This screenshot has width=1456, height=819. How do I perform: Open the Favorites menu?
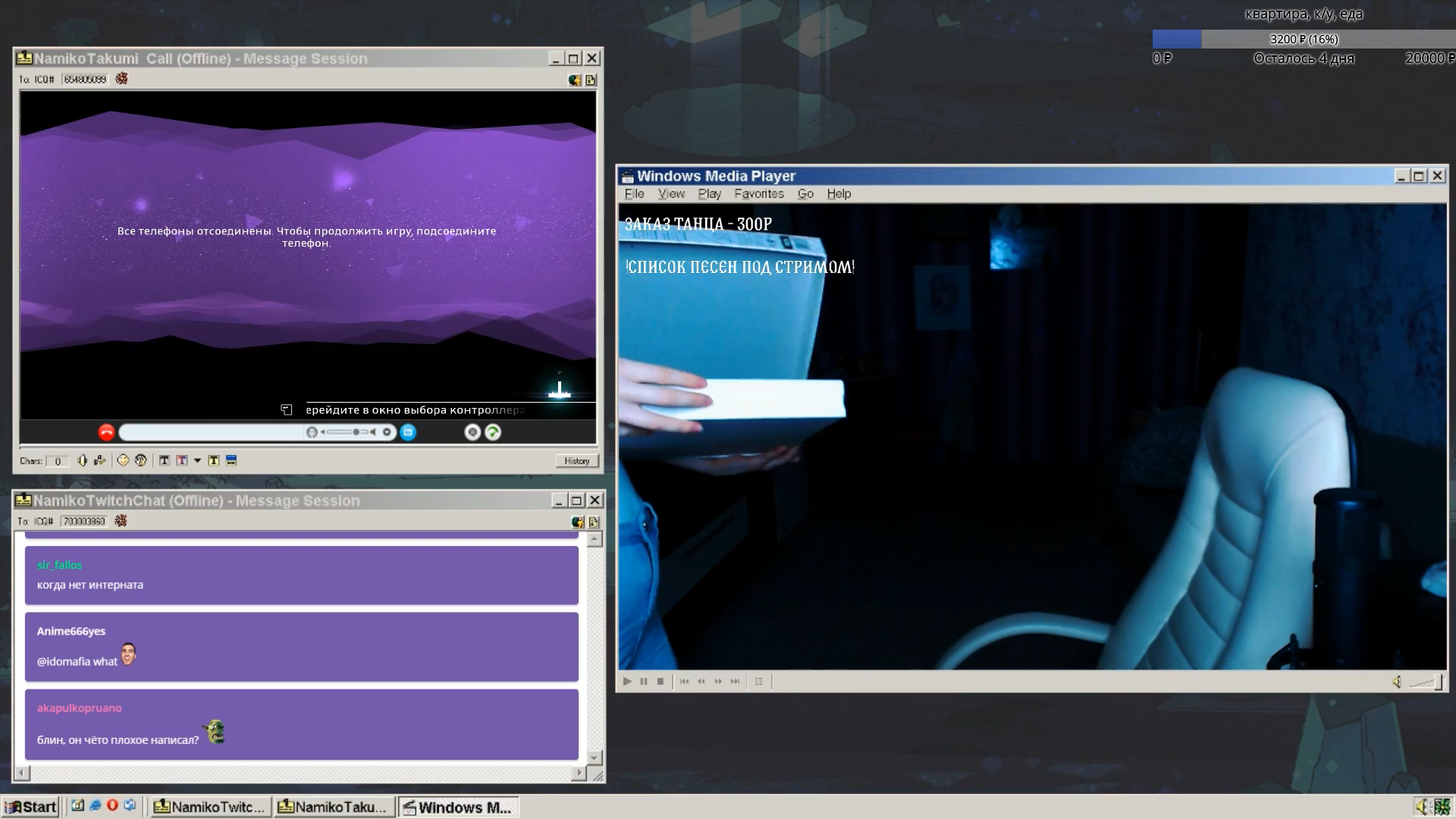pyautogui.click(x=758, y=194)
